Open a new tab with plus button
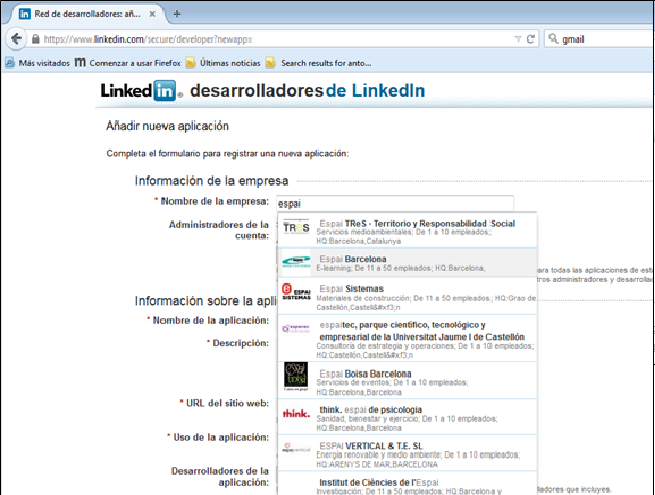Viewport: 655px width, 495px height. pos(177,14)
